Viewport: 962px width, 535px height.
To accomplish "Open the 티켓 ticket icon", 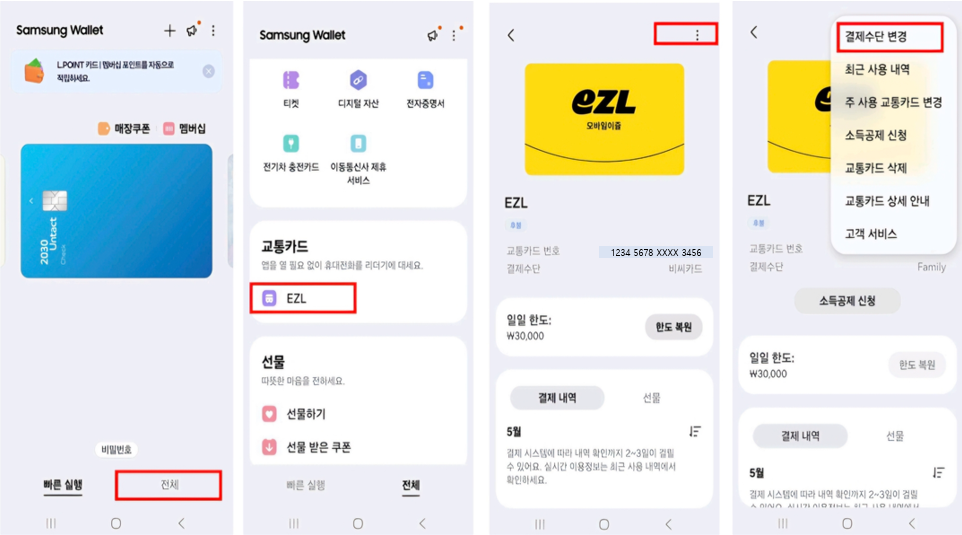I will pos(291,89).
